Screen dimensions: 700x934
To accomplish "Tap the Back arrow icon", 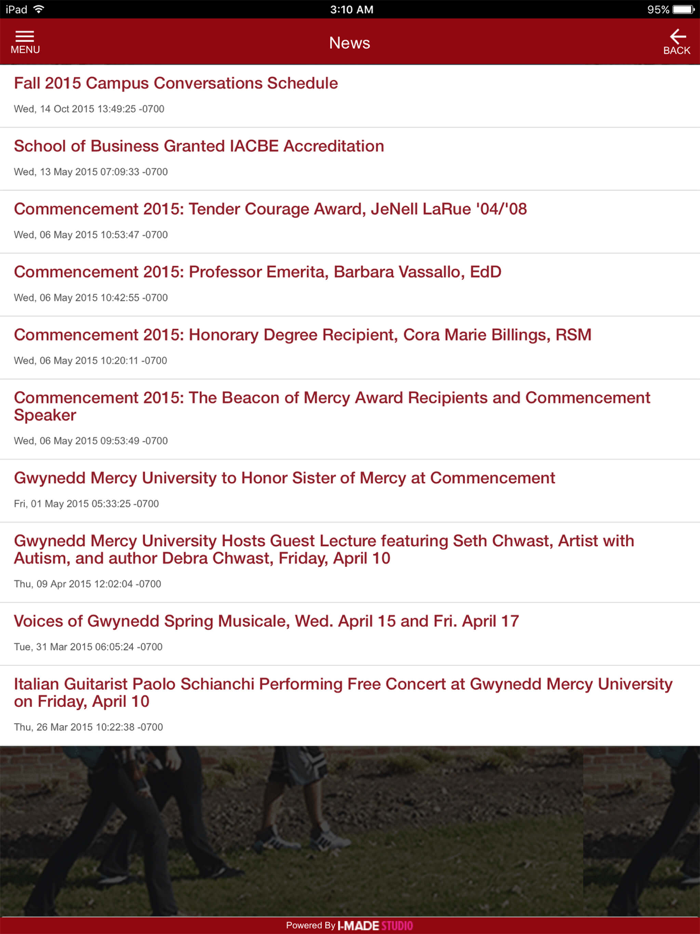I will 677,41.
